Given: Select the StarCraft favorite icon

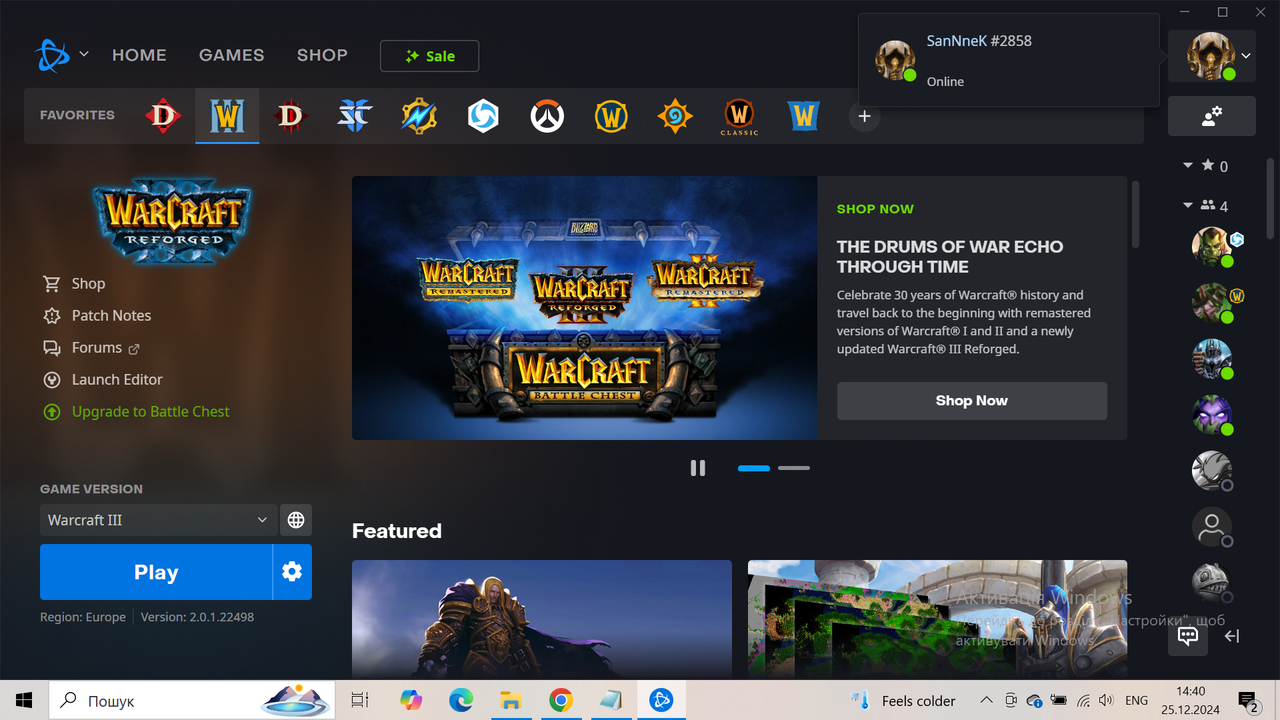Looking at the screenshot, I should point(354,116).
